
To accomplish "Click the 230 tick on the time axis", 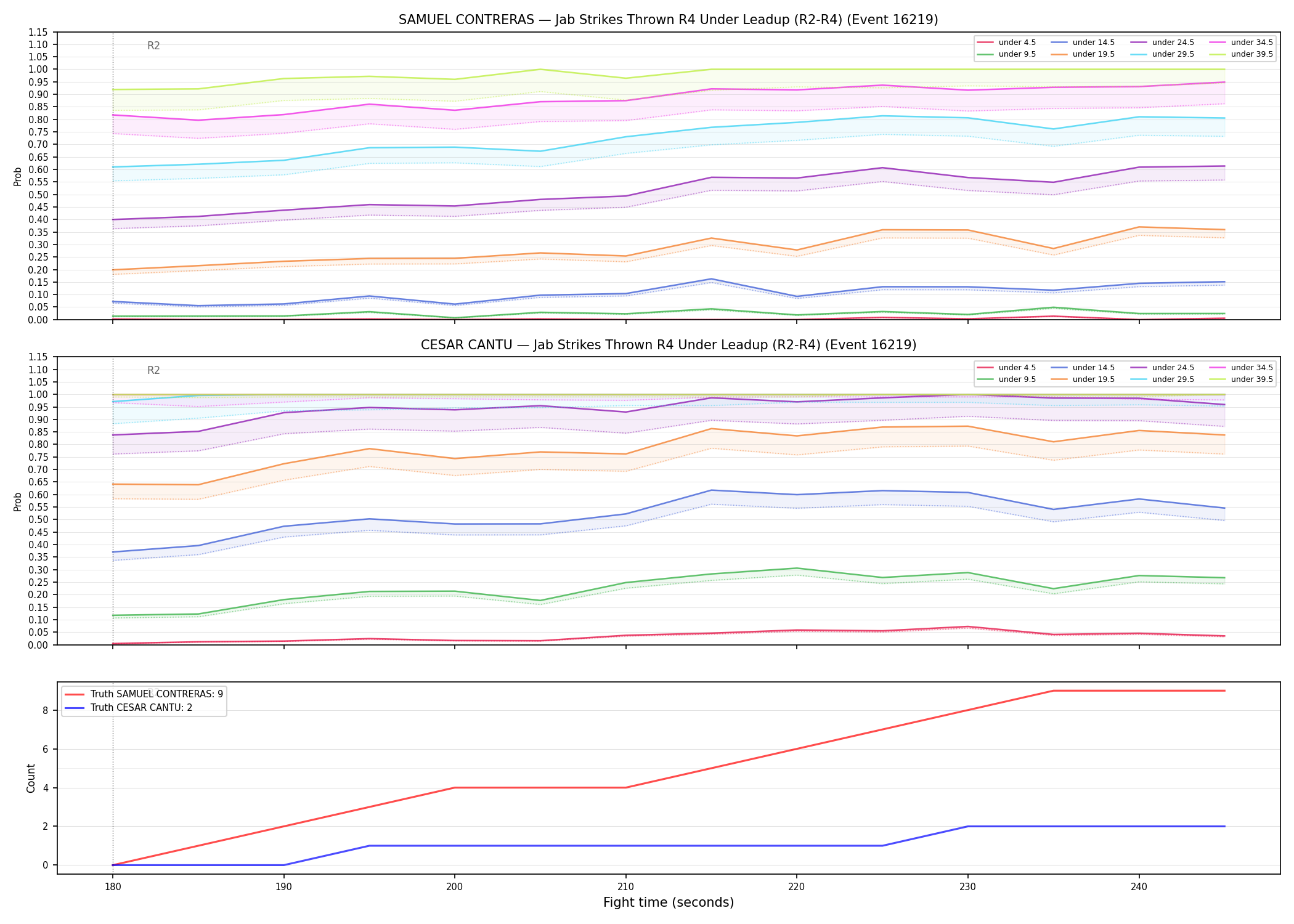I will click(x=967, y=887).
